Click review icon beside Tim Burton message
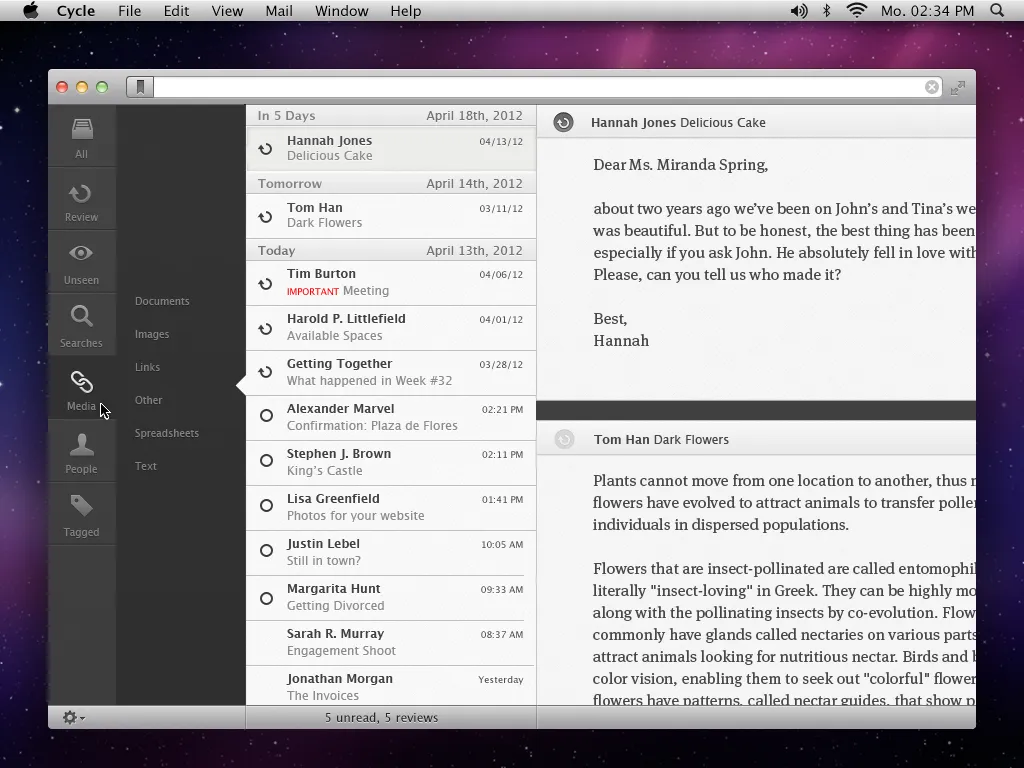The image size is (1024, 768). pyautogui.click(x=265, y=283)
